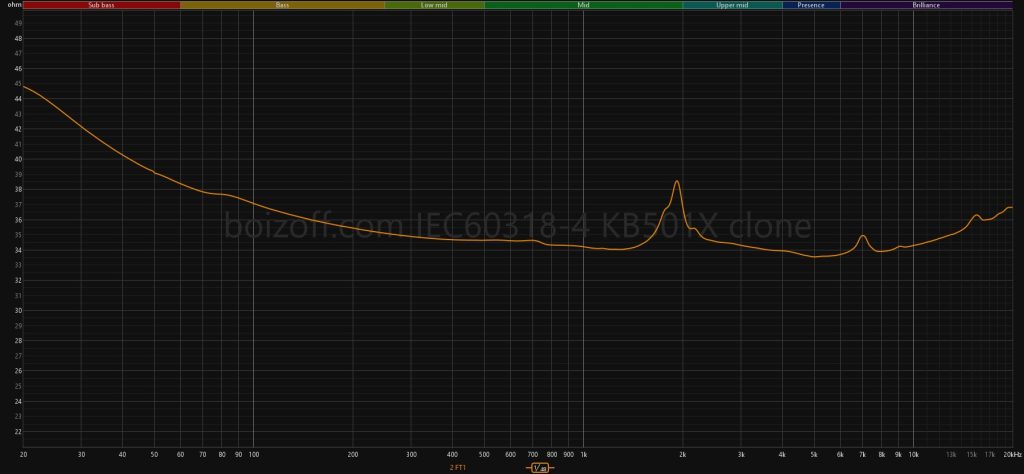Viewport: 1024px width, 474px height.
Task: Click the 1k frequency axis label
Action: pos(583,454)
